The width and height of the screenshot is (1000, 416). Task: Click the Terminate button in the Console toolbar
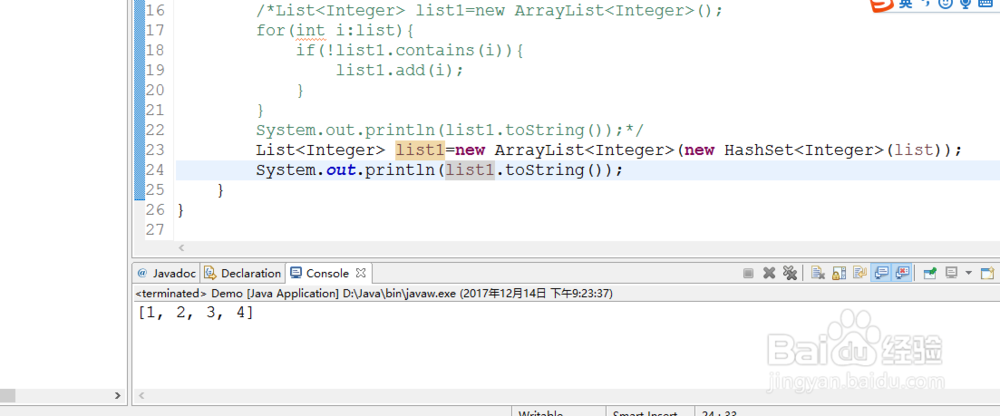pos(748,273)
